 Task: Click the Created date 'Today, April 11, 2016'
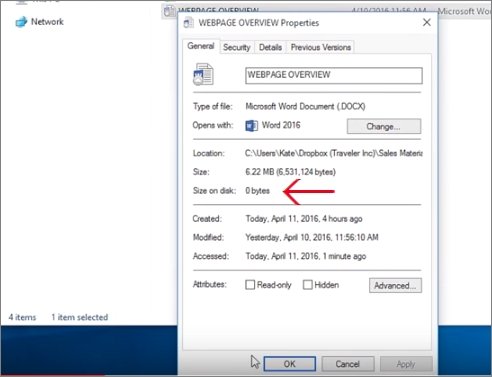pos(304,219)
